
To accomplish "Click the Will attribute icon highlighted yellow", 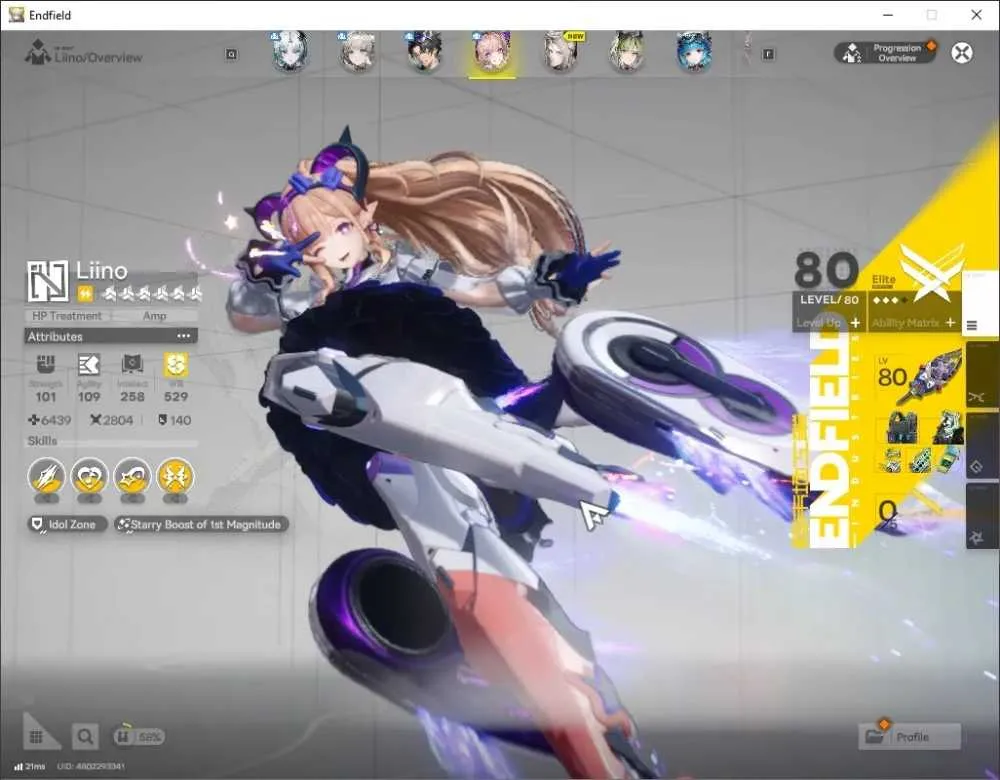I will 175,365.
